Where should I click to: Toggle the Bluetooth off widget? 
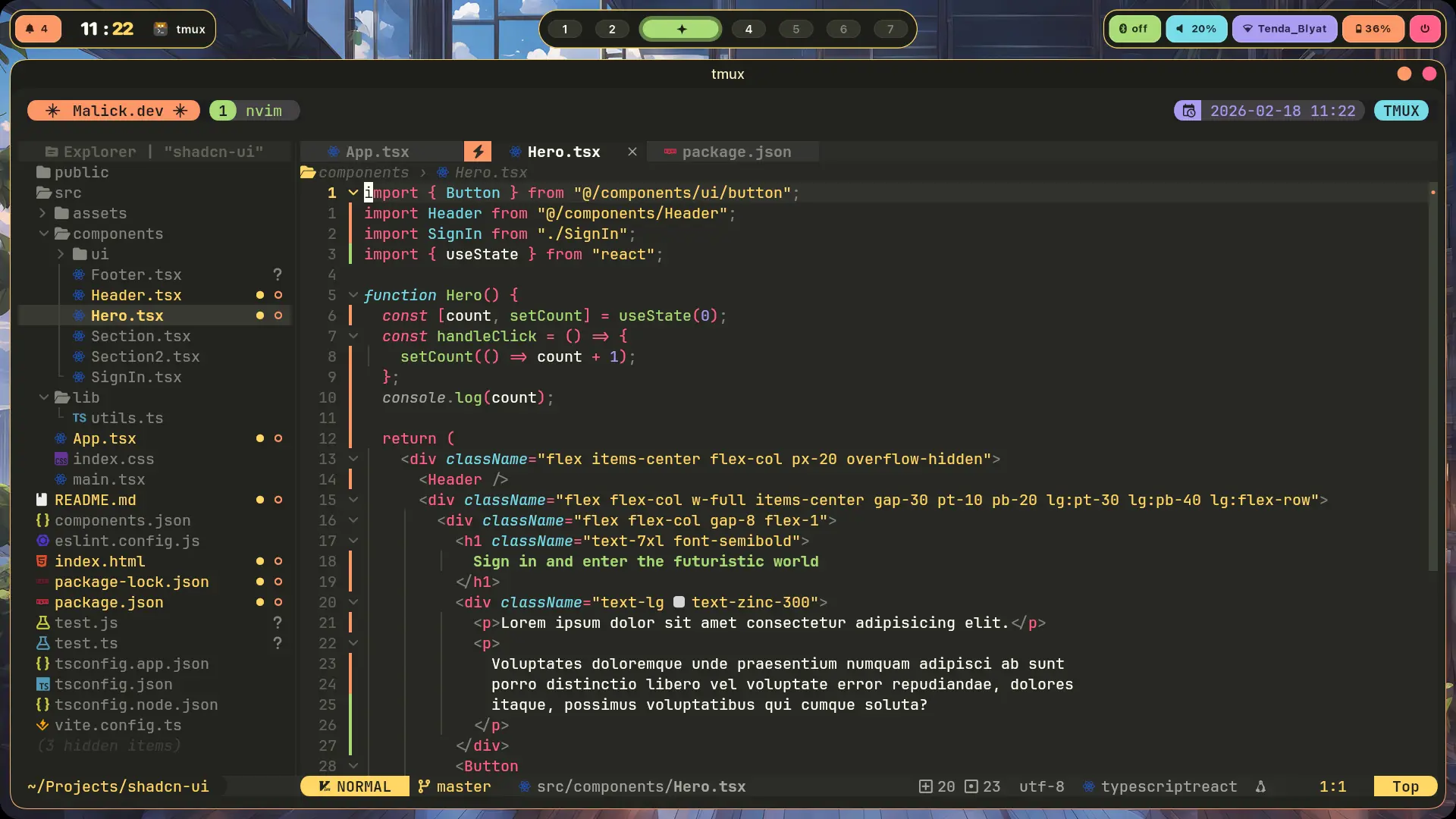1134,29
